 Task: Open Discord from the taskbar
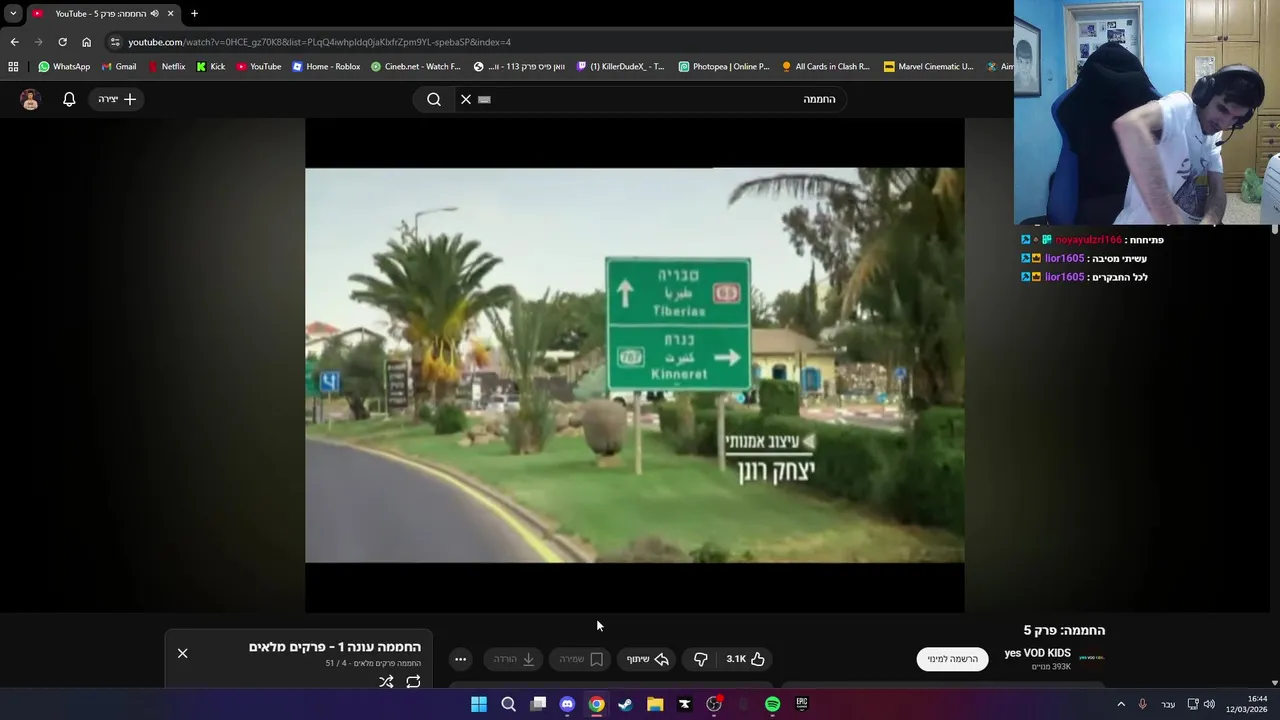[x=567, y=704]
